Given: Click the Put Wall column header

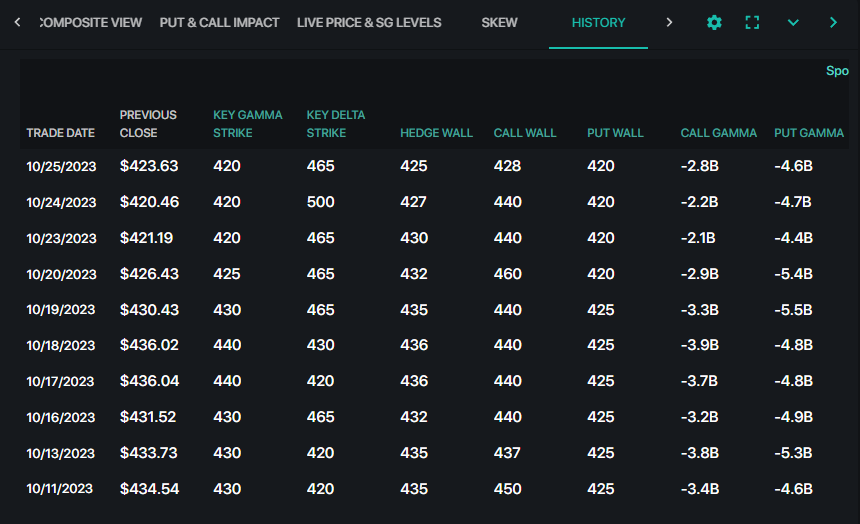Looking at the screenshot, I should click(x=615, y=133).
